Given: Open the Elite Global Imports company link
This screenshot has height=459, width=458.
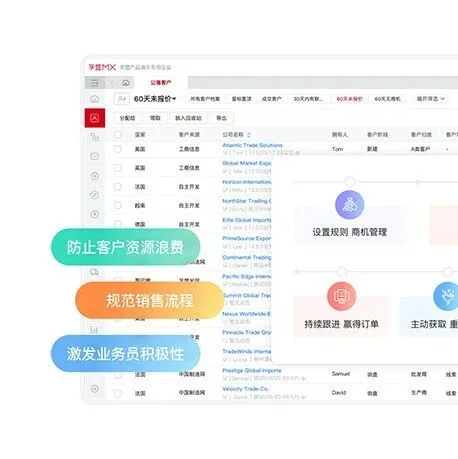Looking at the screenshot, I should coord(247,220).
